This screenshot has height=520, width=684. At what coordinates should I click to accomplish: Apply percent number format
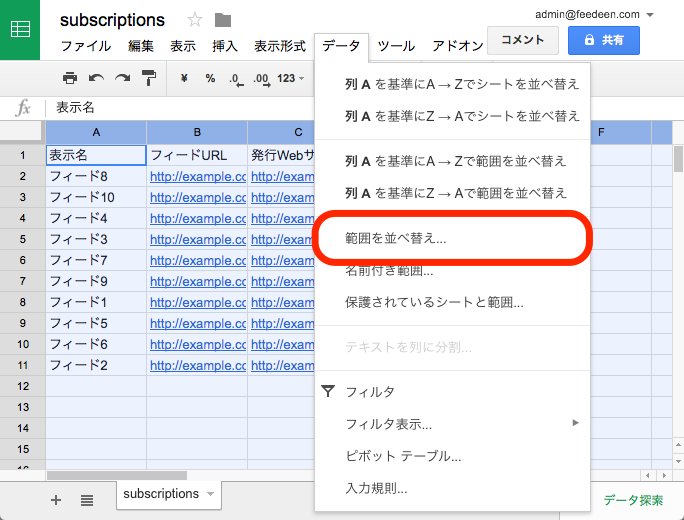tap(210, 78)
